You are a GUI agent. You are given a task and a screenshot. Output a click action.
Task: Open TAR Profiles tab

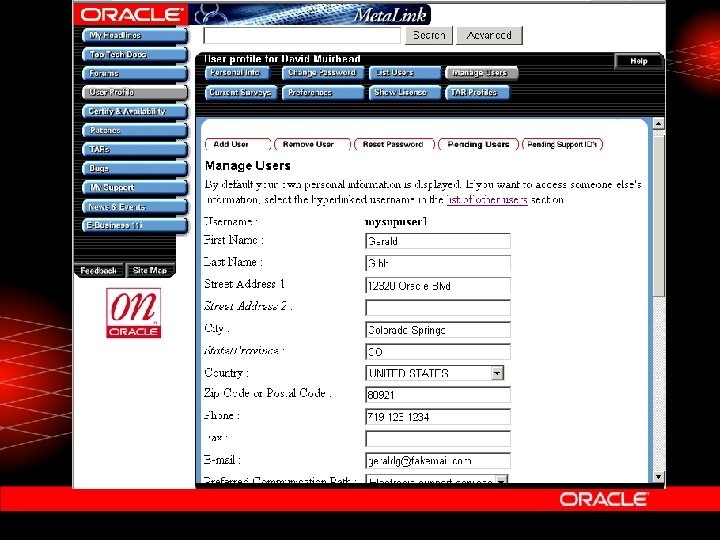tap(477, 93)
